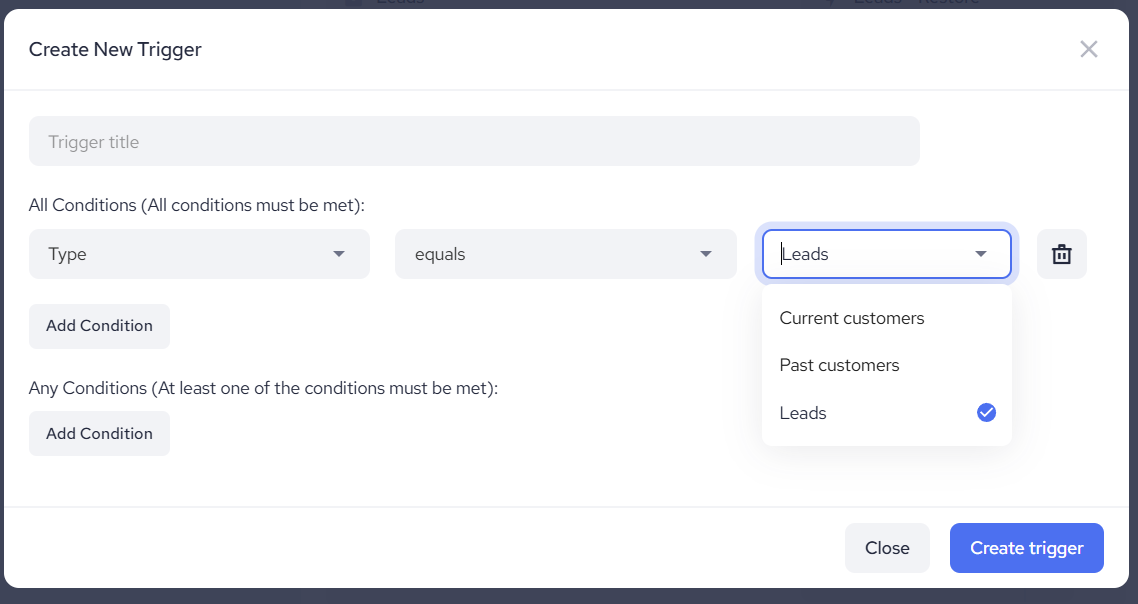
Task: Close the Create New Trigger dialog via X
Action: [1088, 49]
